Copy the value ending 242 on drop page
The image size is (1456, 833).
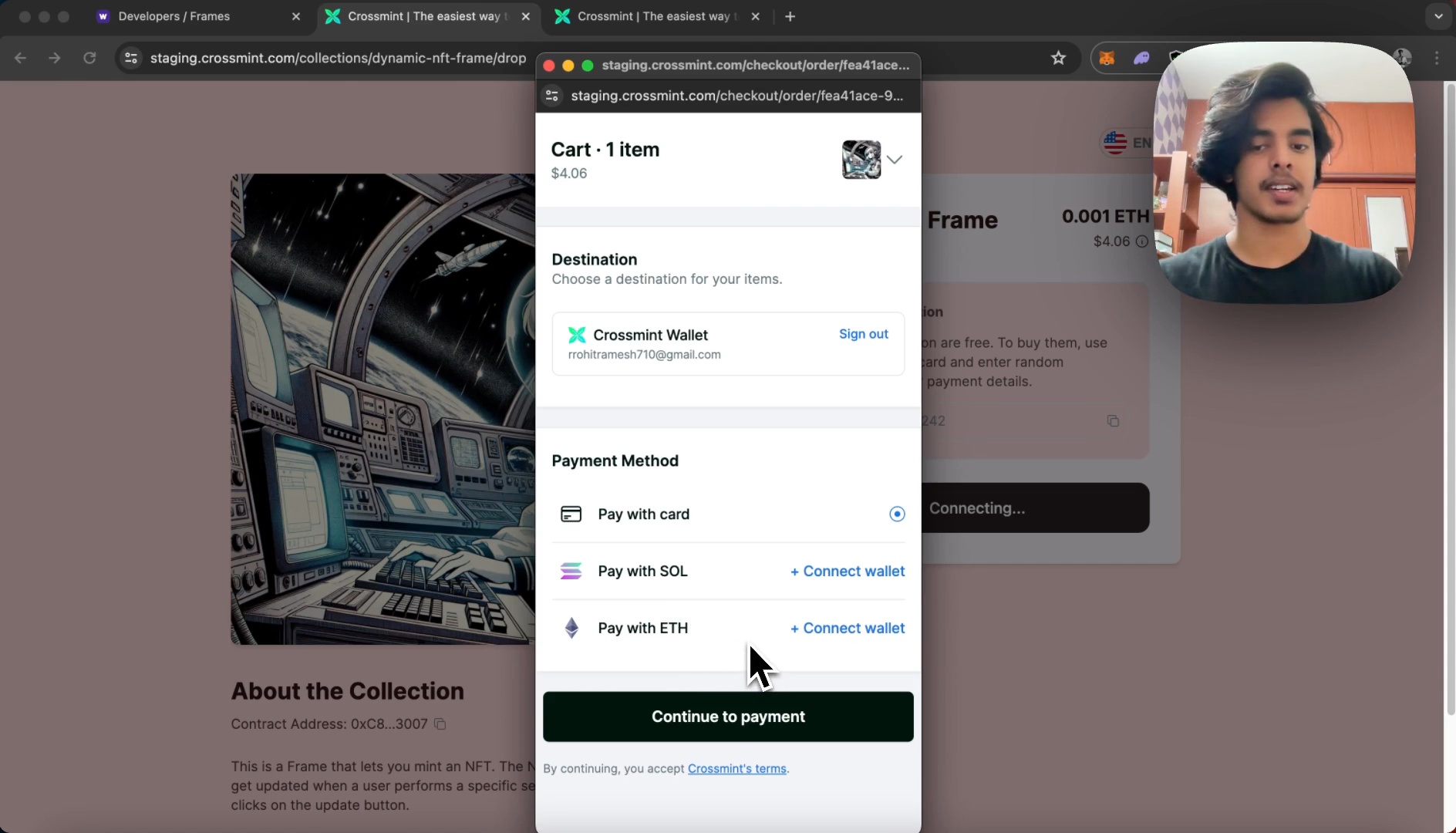pyautogui.click(x=1113, y=421)
